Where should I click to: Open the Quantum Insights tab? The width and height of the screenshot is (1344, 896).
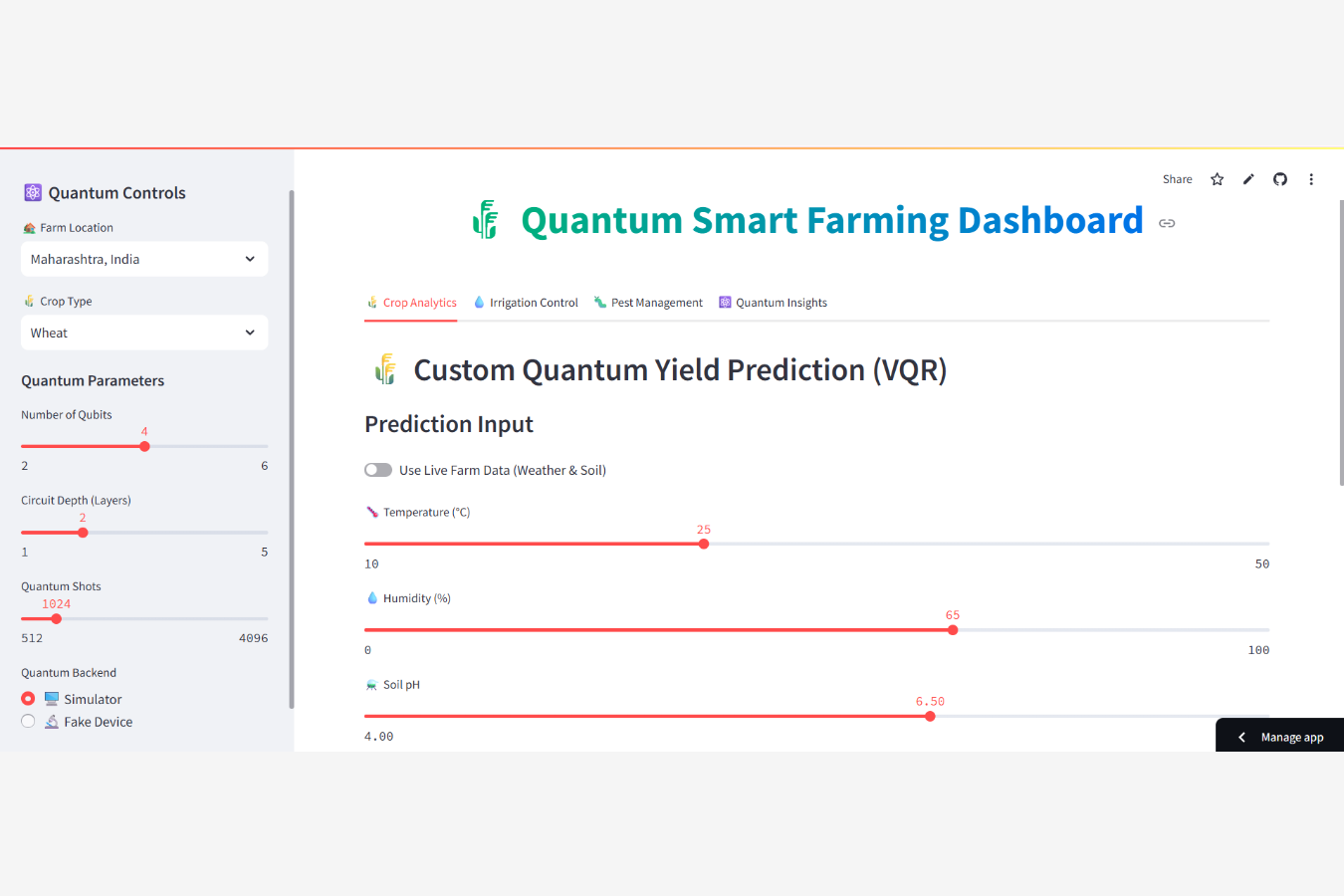(x=774, y=303)
